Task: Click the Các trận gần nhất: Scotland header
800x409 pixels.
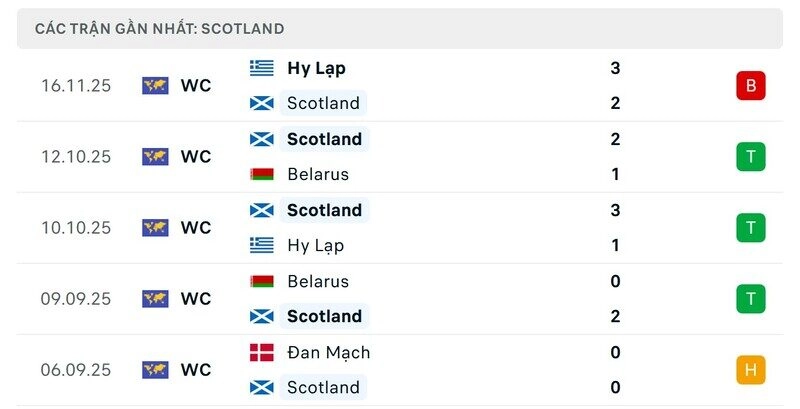Action: coord(160,29)
